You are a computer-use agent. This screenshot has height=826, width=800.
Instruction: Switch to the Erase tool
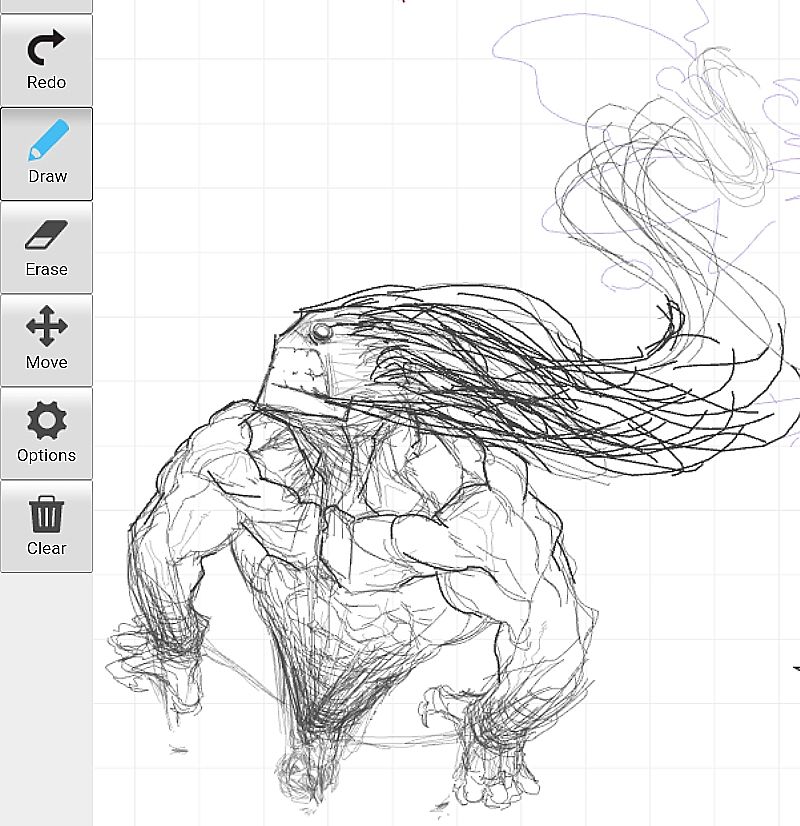(46, 247)
